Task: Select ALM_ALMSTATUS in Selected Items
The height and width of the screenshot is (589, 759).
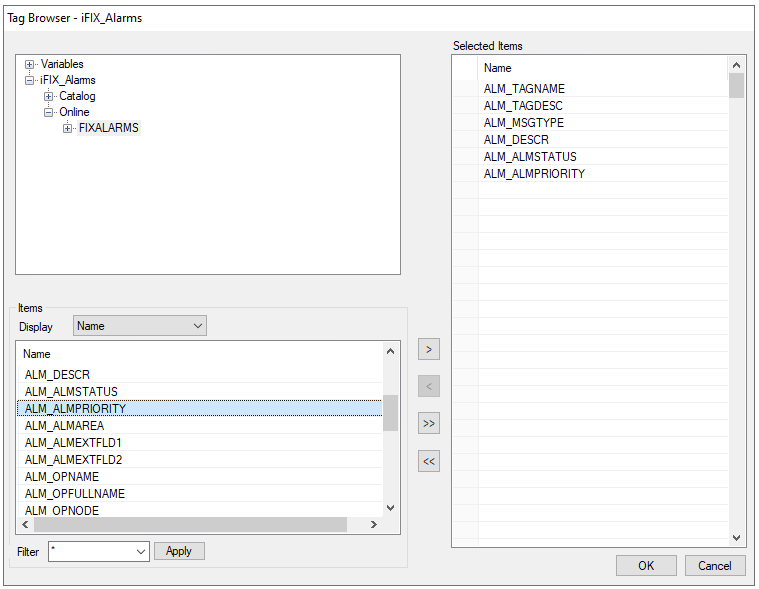Action: (x=603, y=156)
